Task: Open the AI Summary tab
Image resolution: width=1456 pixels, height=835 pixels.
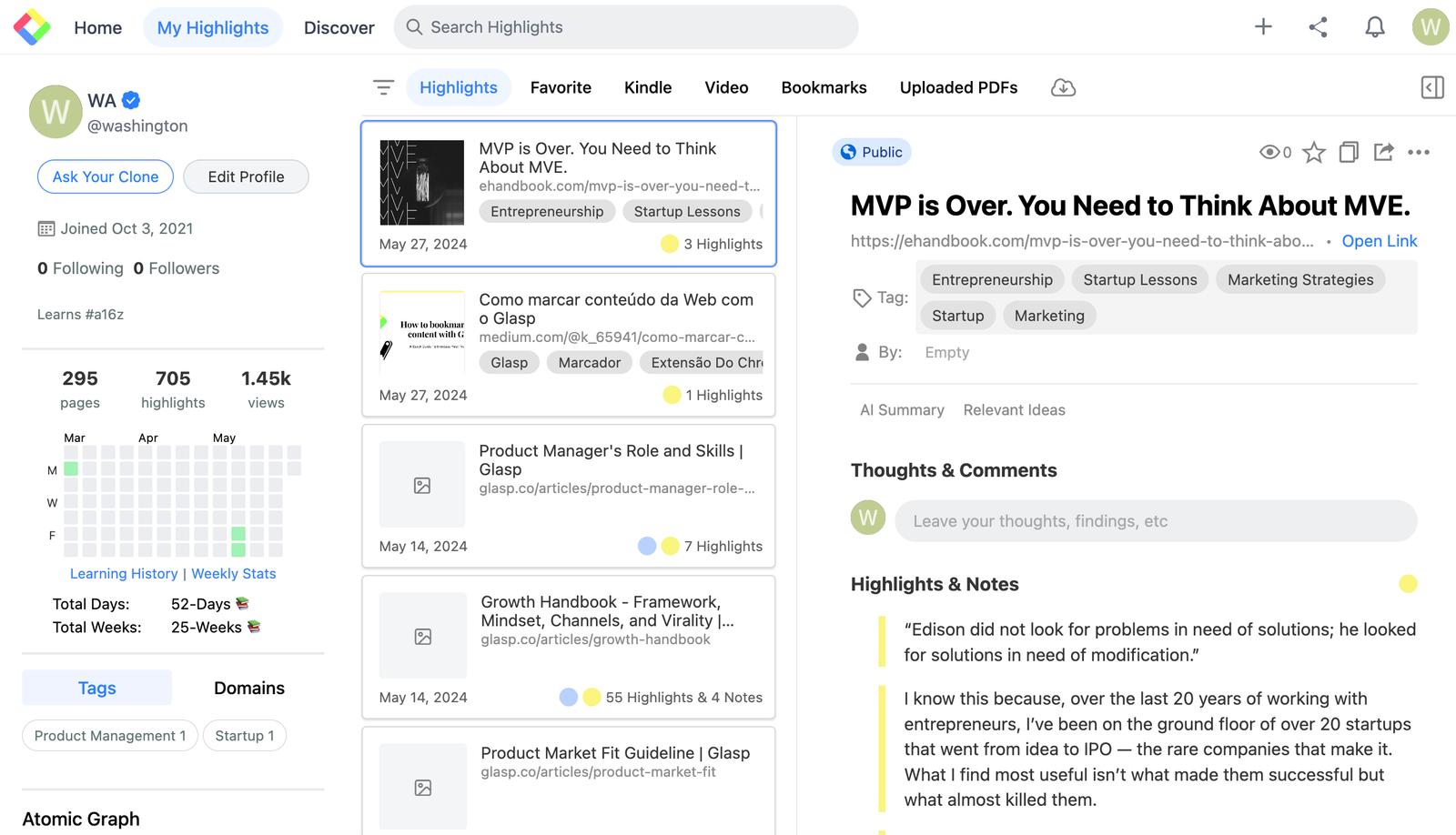Action: (x=902, y=410)
